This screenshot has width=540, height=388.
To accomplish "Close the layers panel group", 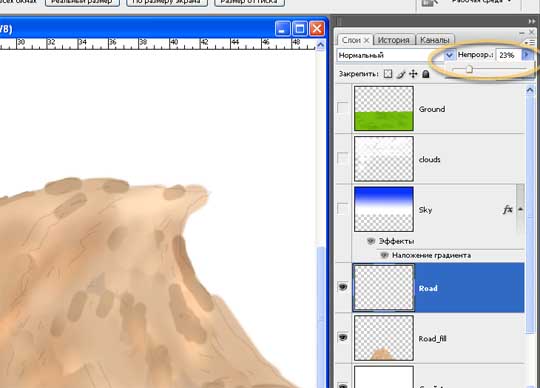I will [531, 33].
